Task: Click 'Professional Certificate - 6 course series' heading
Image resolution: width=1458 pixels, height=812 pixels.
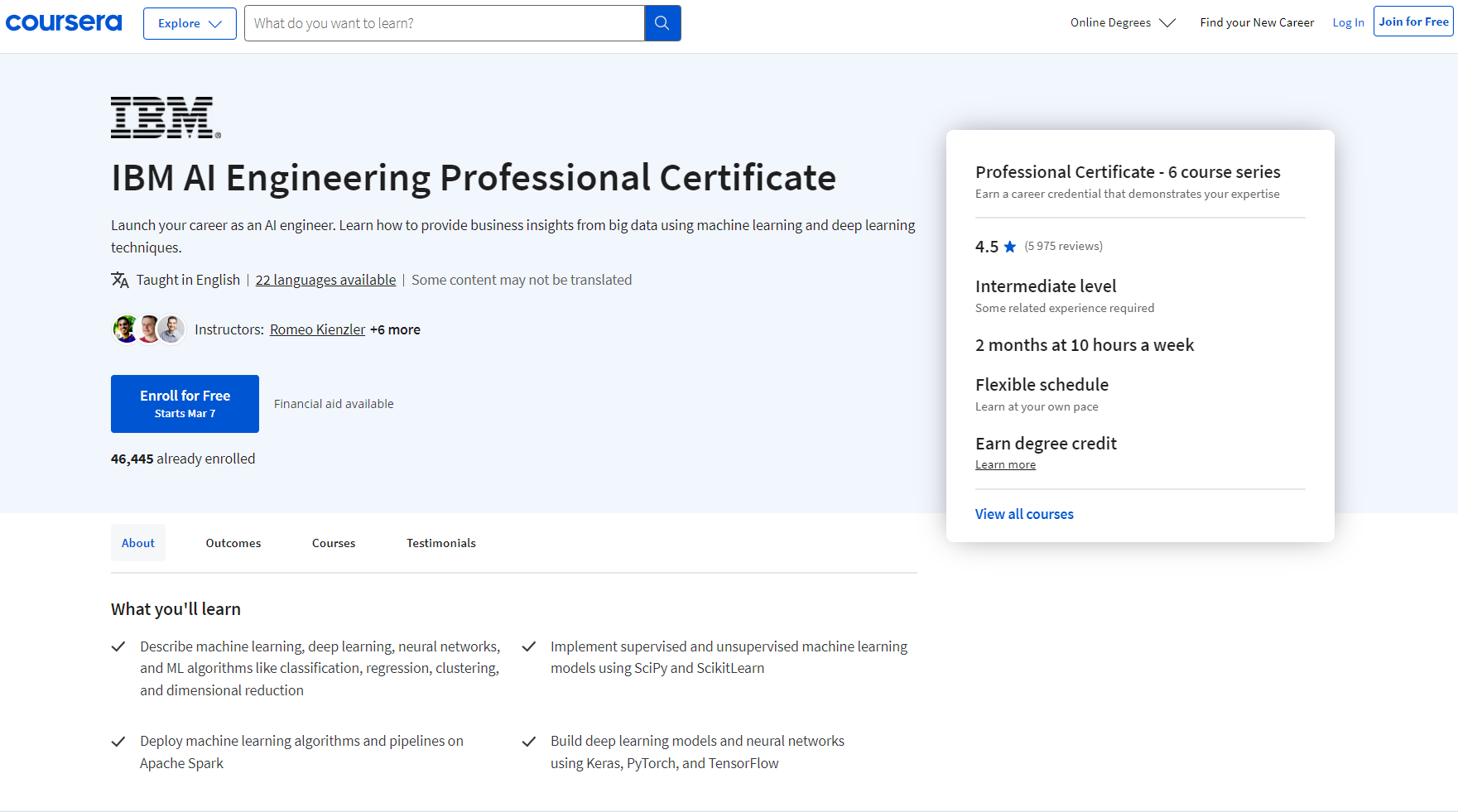Action: pyautogui.click(x=1128, y=172)
